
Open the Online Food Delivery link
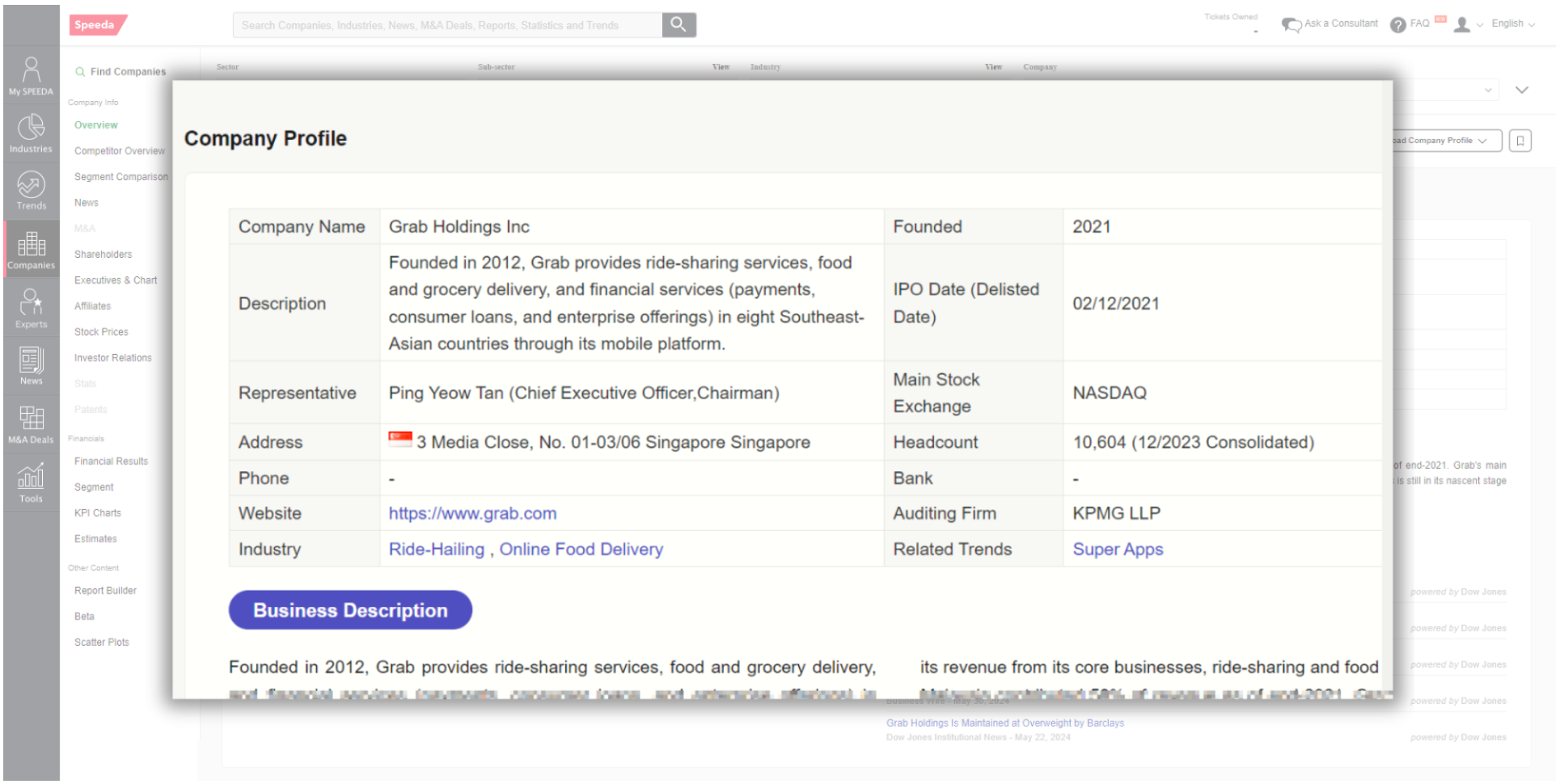[x=581, y=550]
